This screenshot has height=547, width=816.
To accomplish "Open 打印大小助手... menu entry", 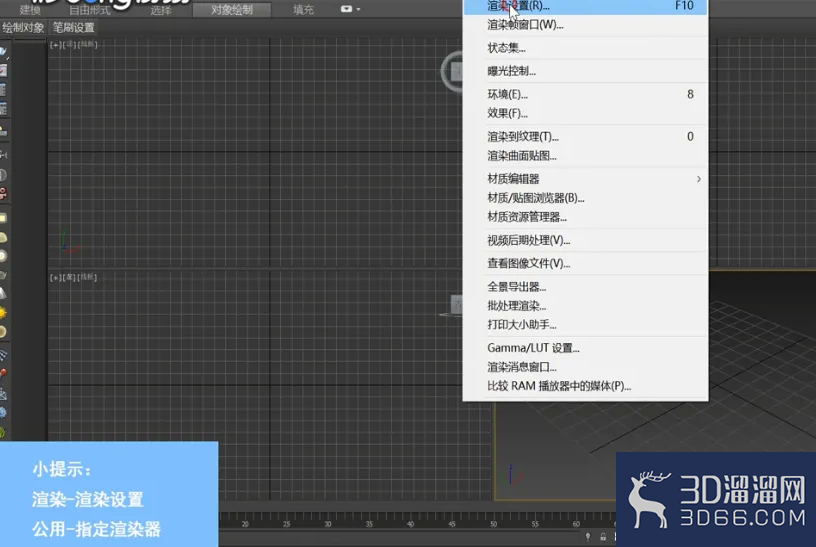I will coord(585,325).
